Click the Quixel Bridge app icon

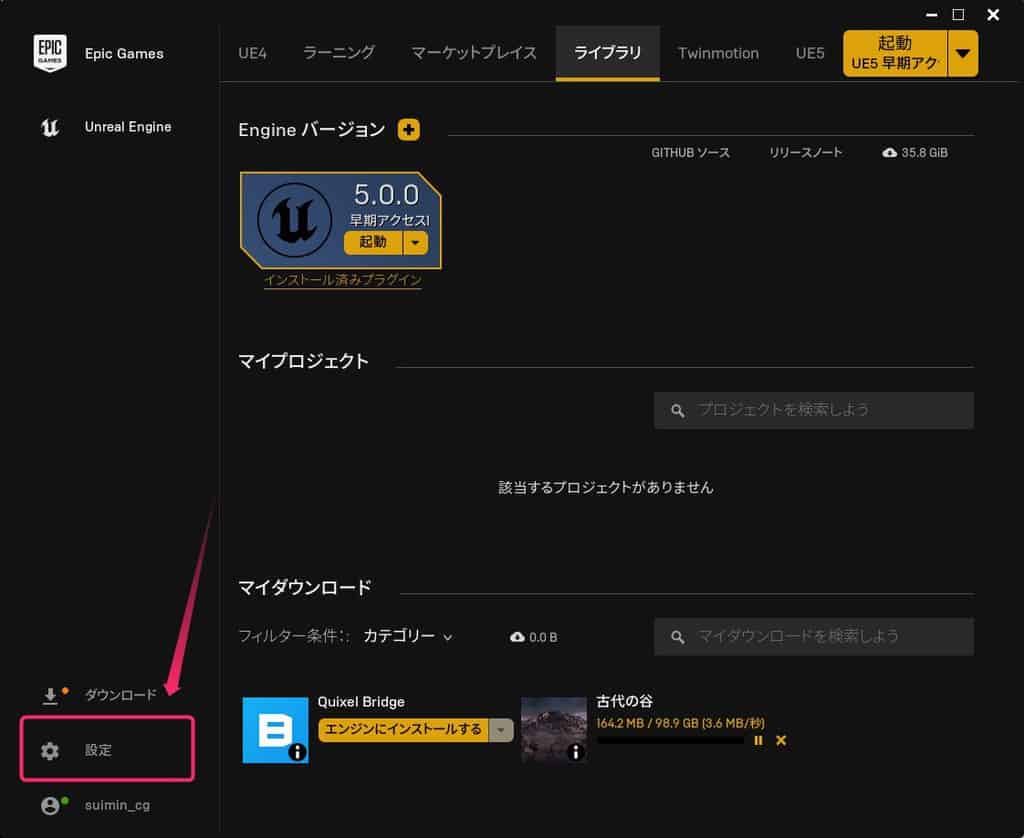276,730
